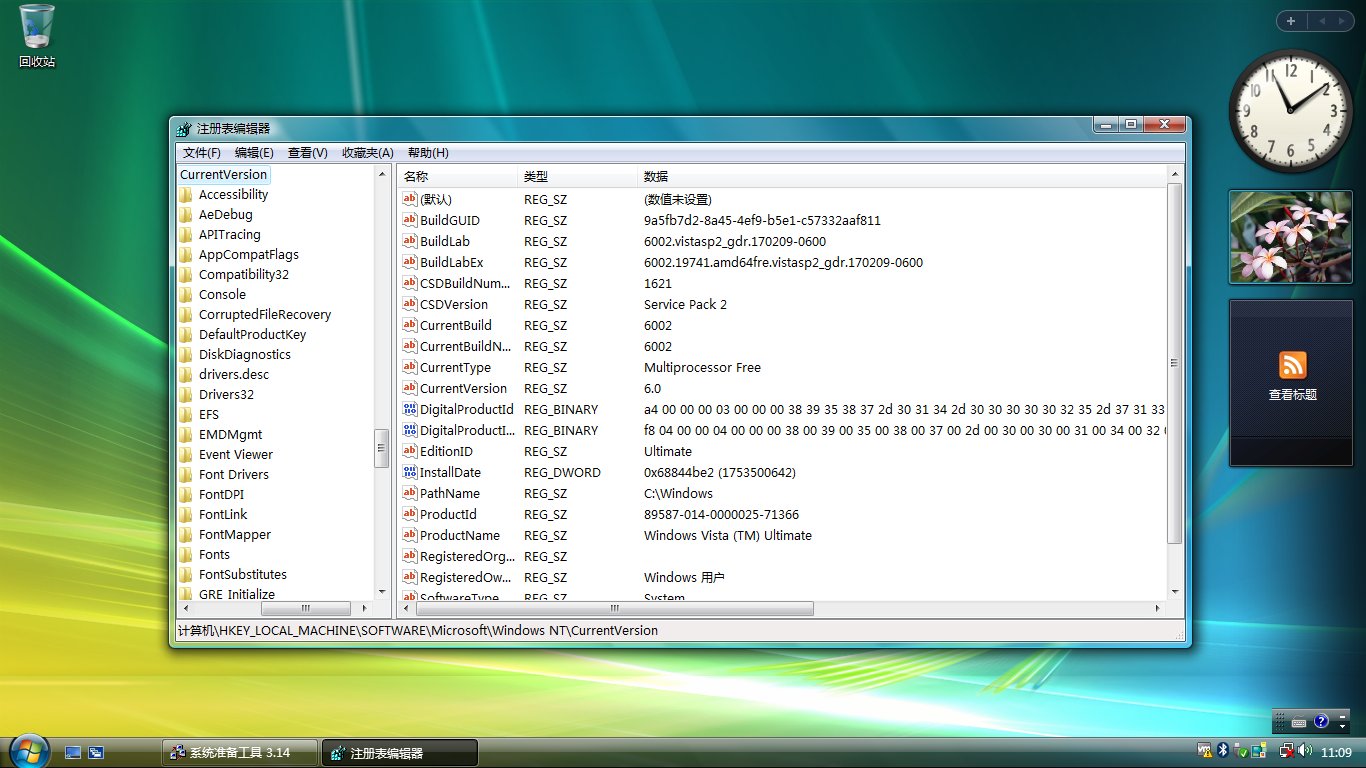Click the Registry Editor title bar icon

184,129
